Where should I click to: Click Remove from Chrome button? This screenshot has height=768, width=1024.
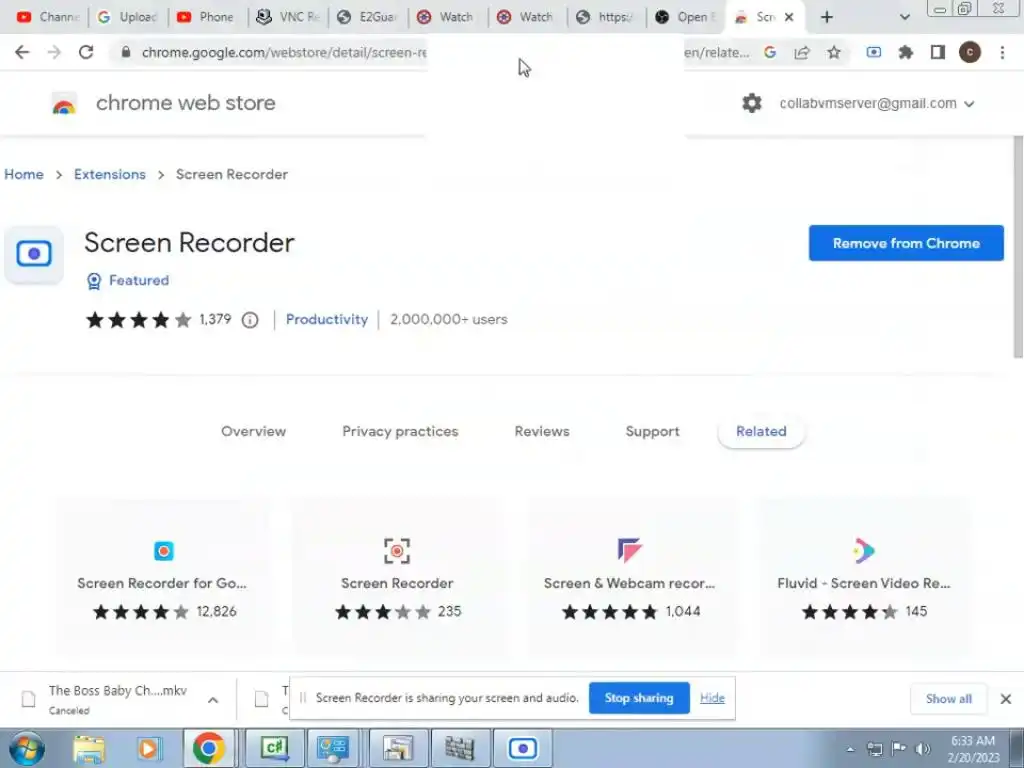[x=906, y=243]
